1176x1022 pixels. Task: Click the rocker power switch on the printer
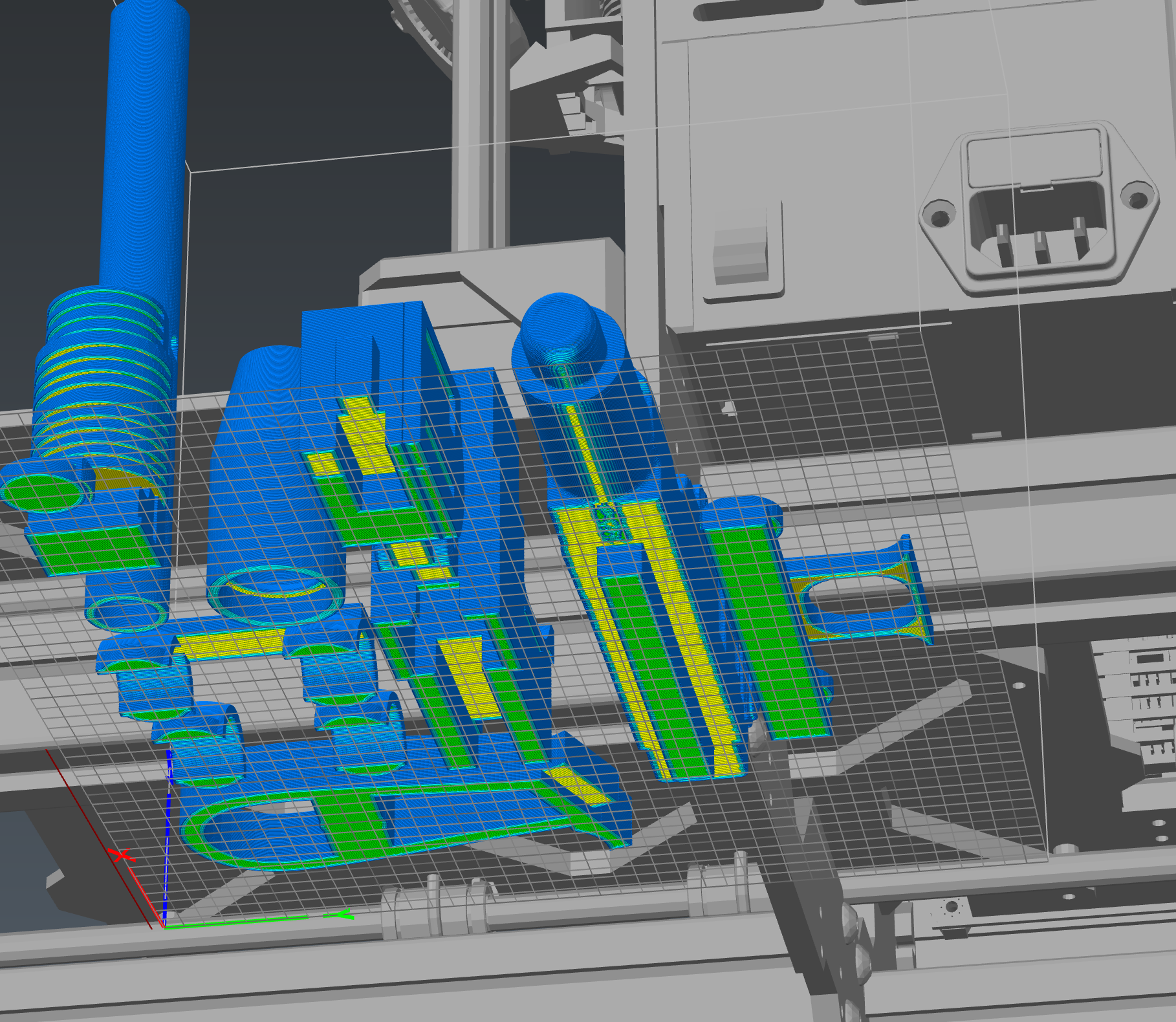coord(743,251)
